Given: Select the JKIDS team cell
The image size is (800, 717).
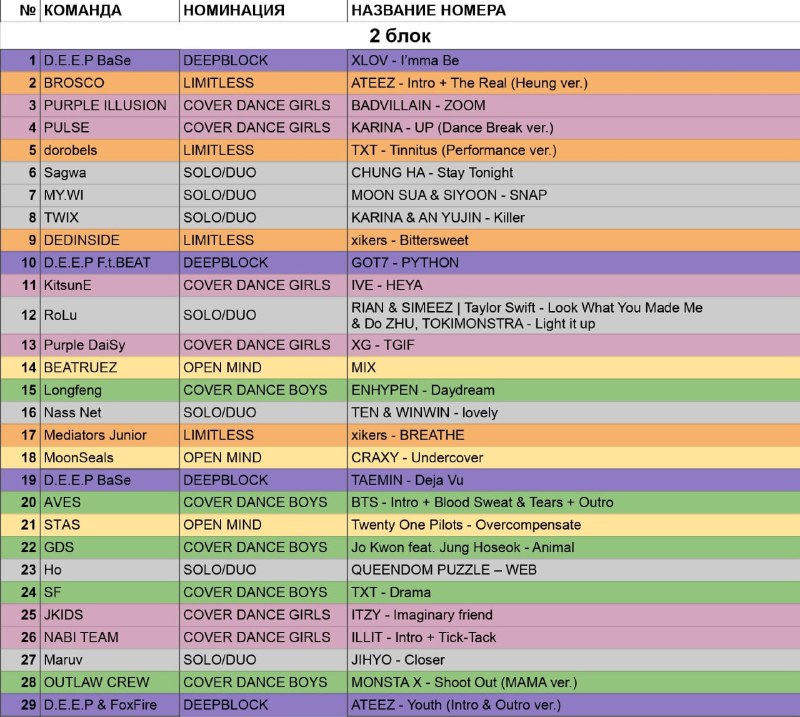Looking at the screenshot, I should point(110,614).
